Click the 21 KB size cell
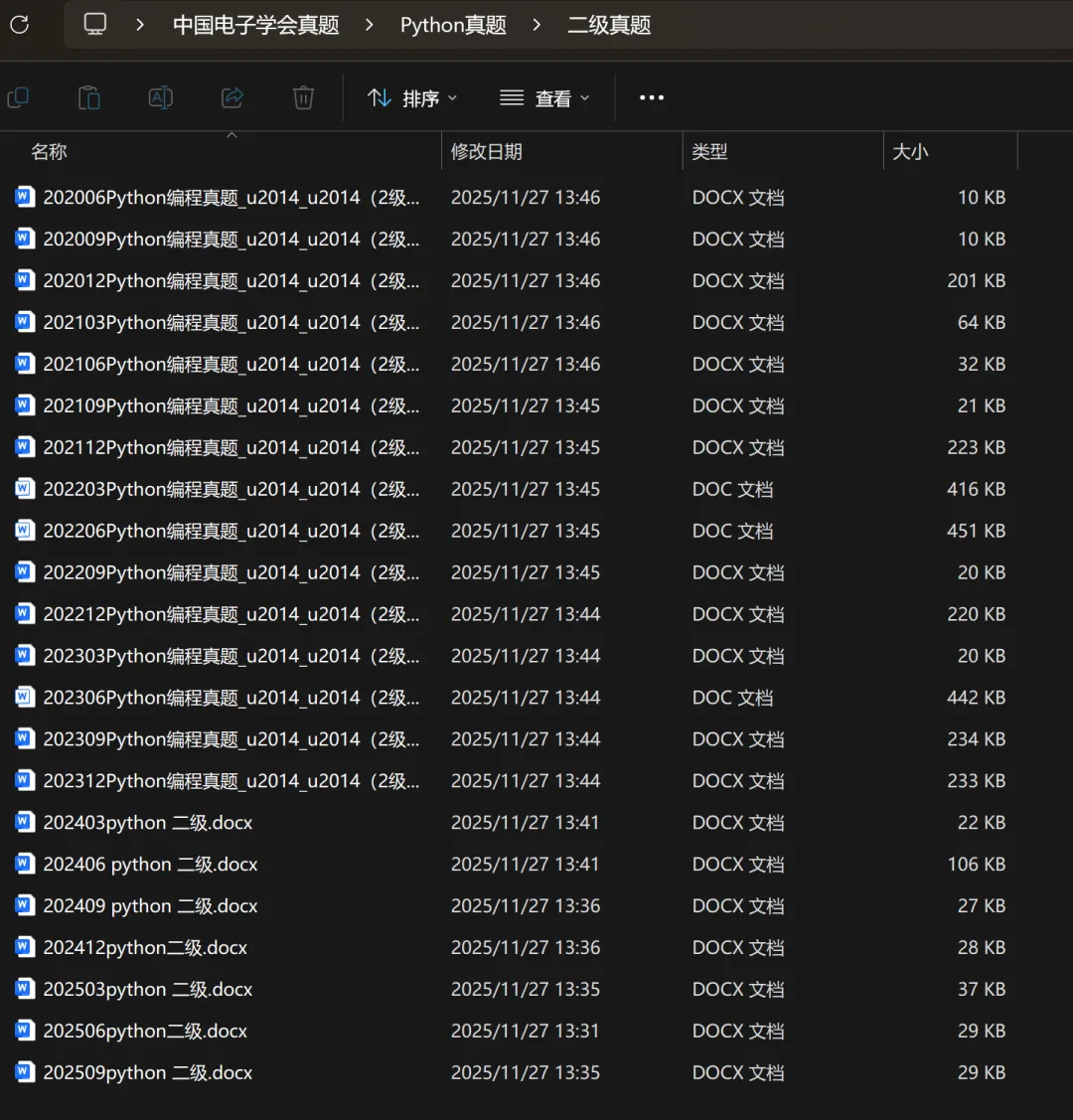This screenshot has width=1073, height=1120. 981,405
